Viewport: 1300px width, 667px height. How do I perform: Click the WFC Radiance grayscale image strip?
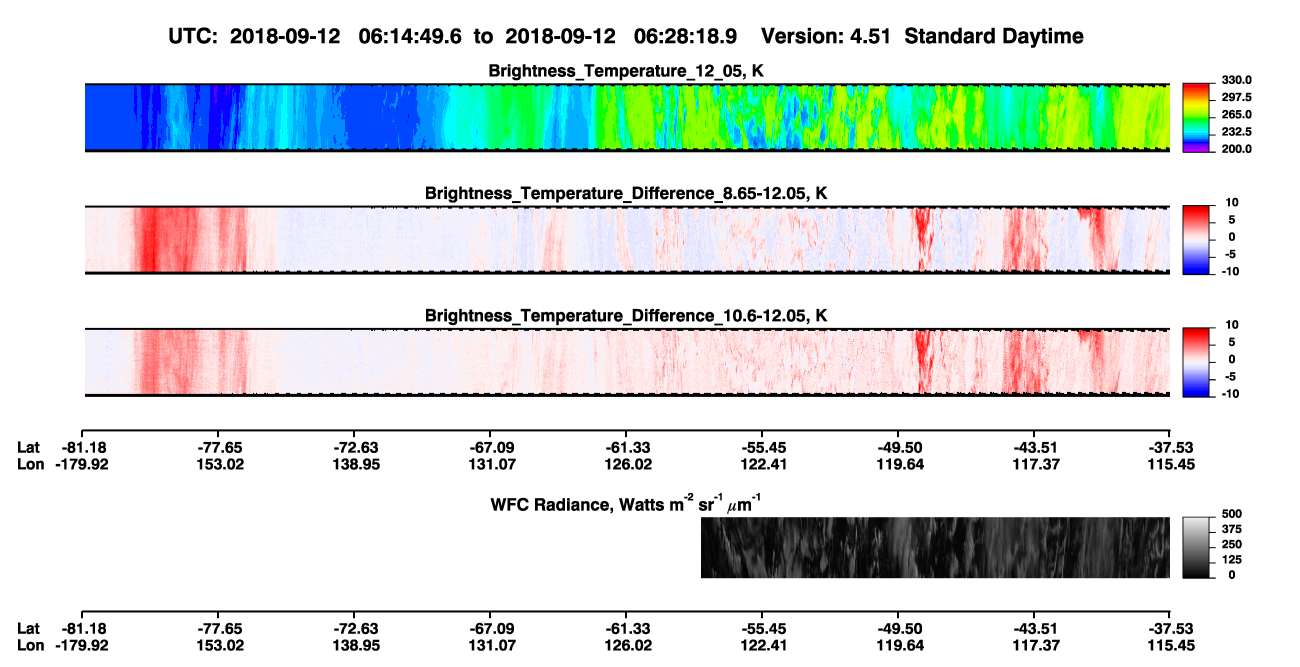point(935,547)
